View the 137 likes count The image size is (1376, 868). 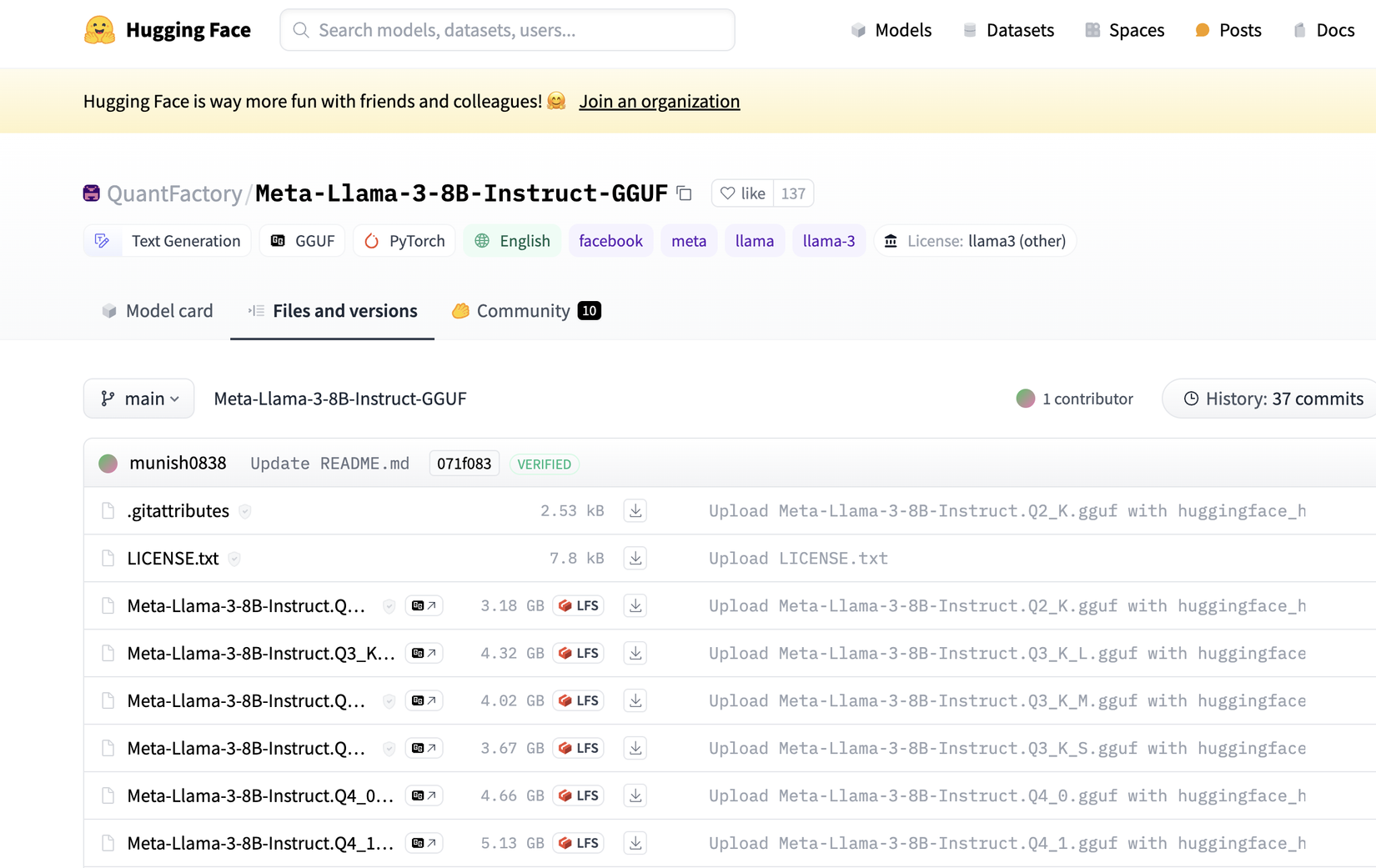pos(793,193)
